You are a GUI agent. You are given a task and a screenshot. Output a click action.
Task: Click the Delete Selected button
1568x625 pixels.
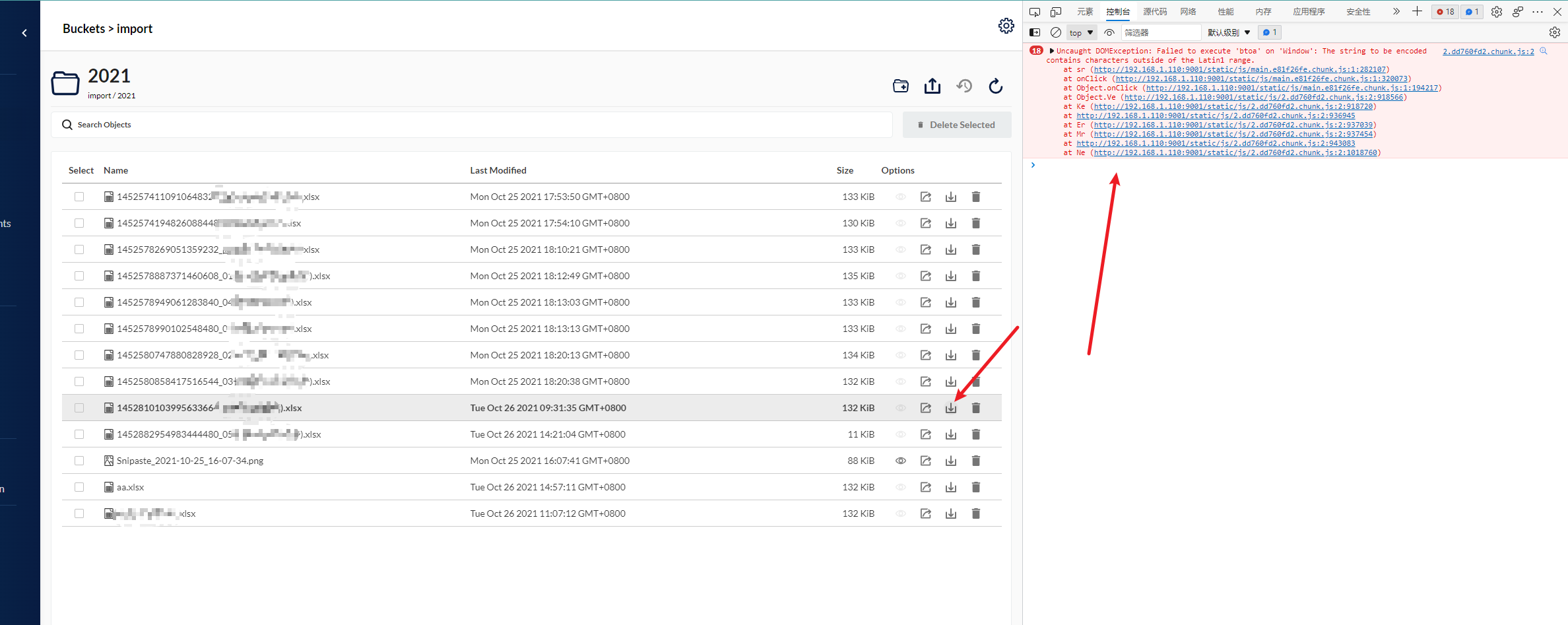pos(956,124)
